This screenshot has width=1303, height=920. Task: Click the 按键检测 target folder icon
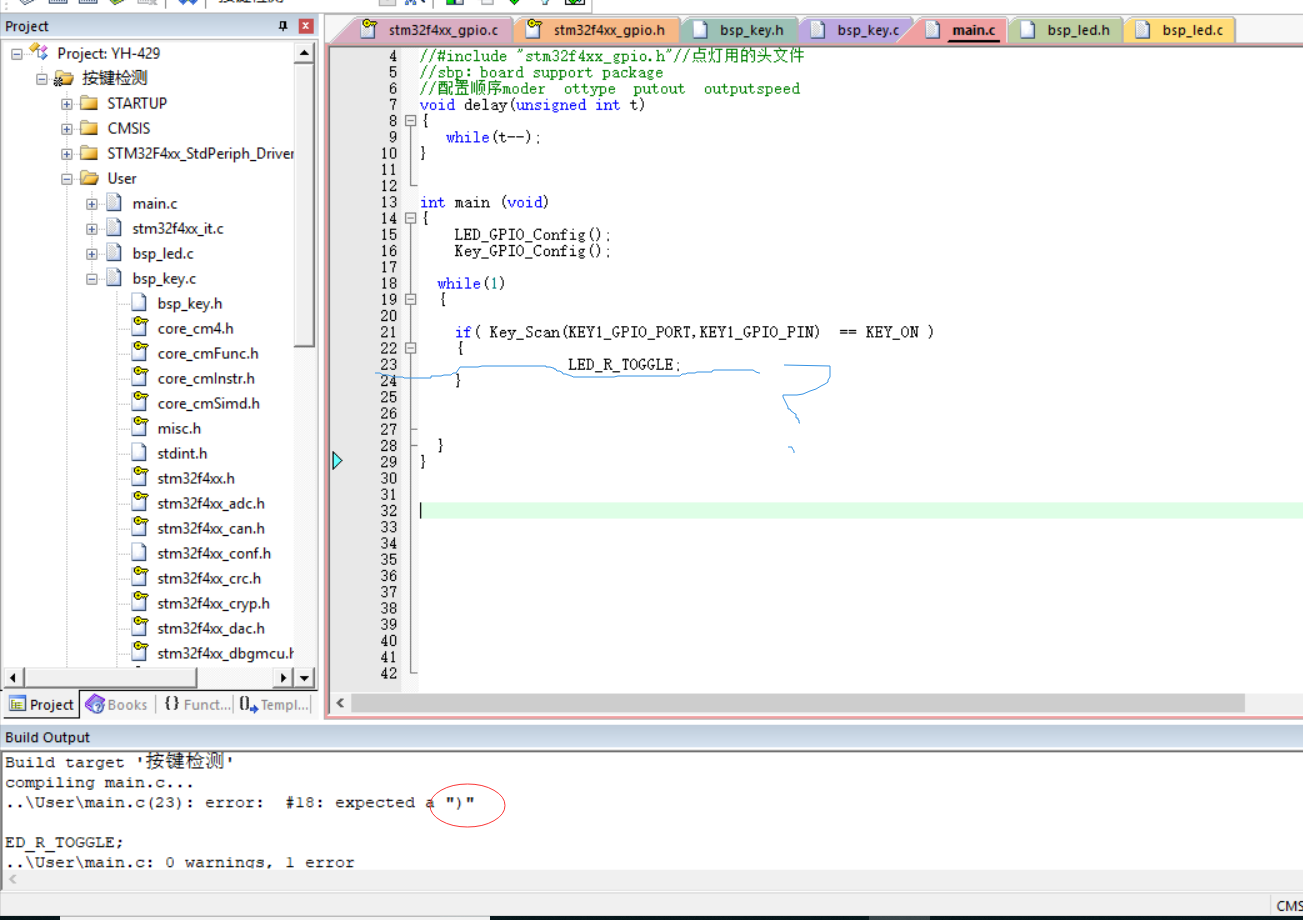(64, 78)
